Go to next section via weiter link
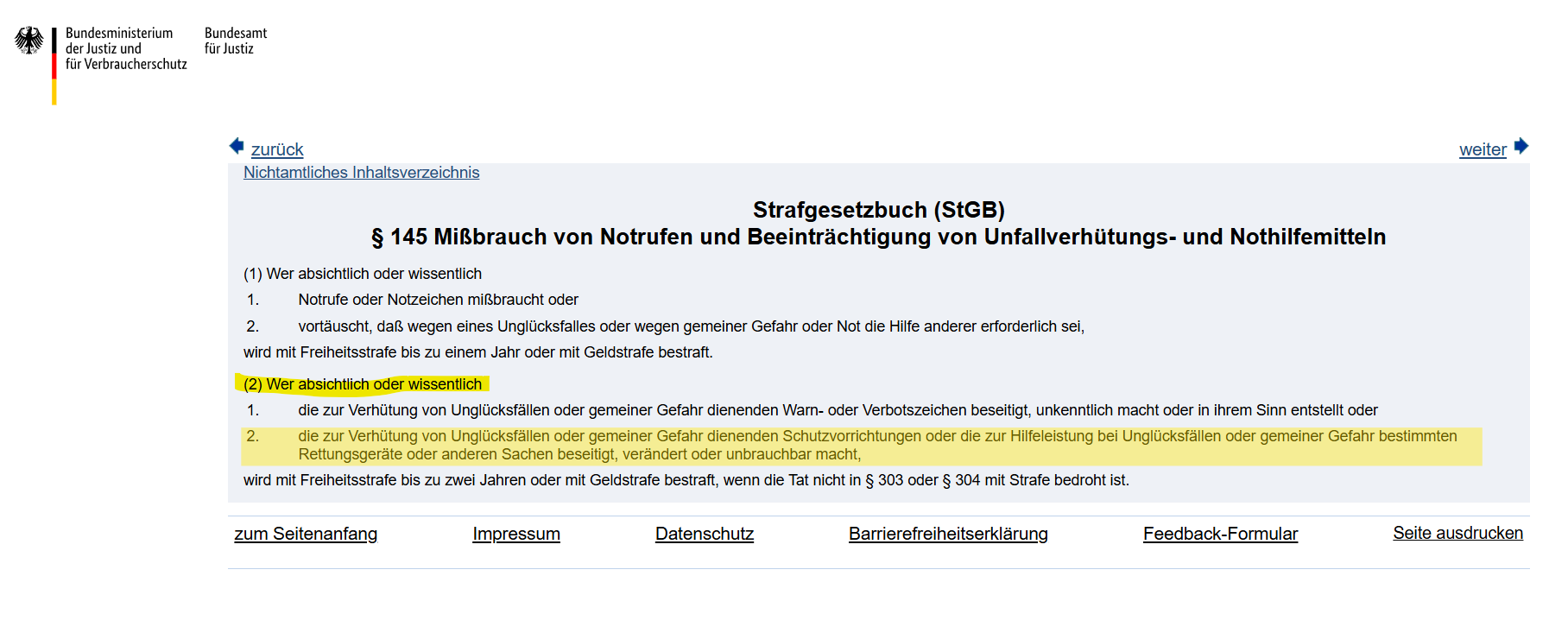 tap(1483, 149)
